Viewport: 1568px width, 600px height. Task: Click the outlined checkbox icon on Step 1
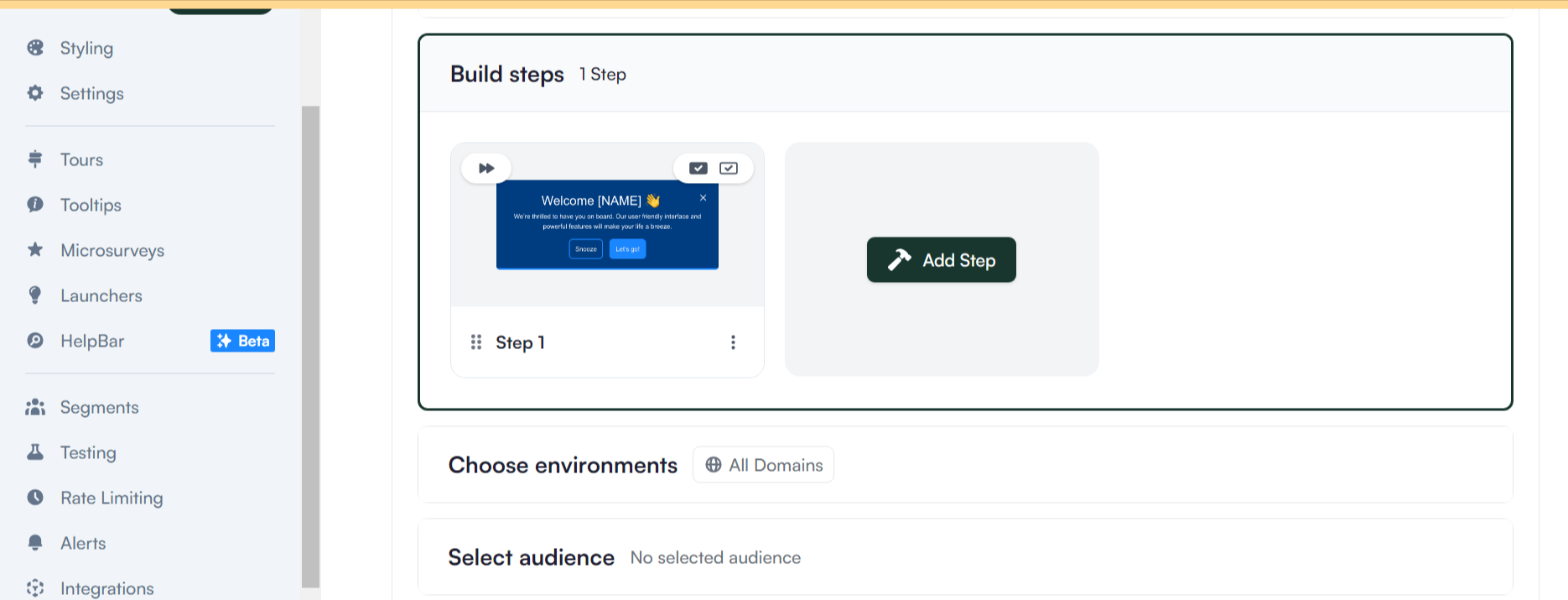(x=729, y=168)
